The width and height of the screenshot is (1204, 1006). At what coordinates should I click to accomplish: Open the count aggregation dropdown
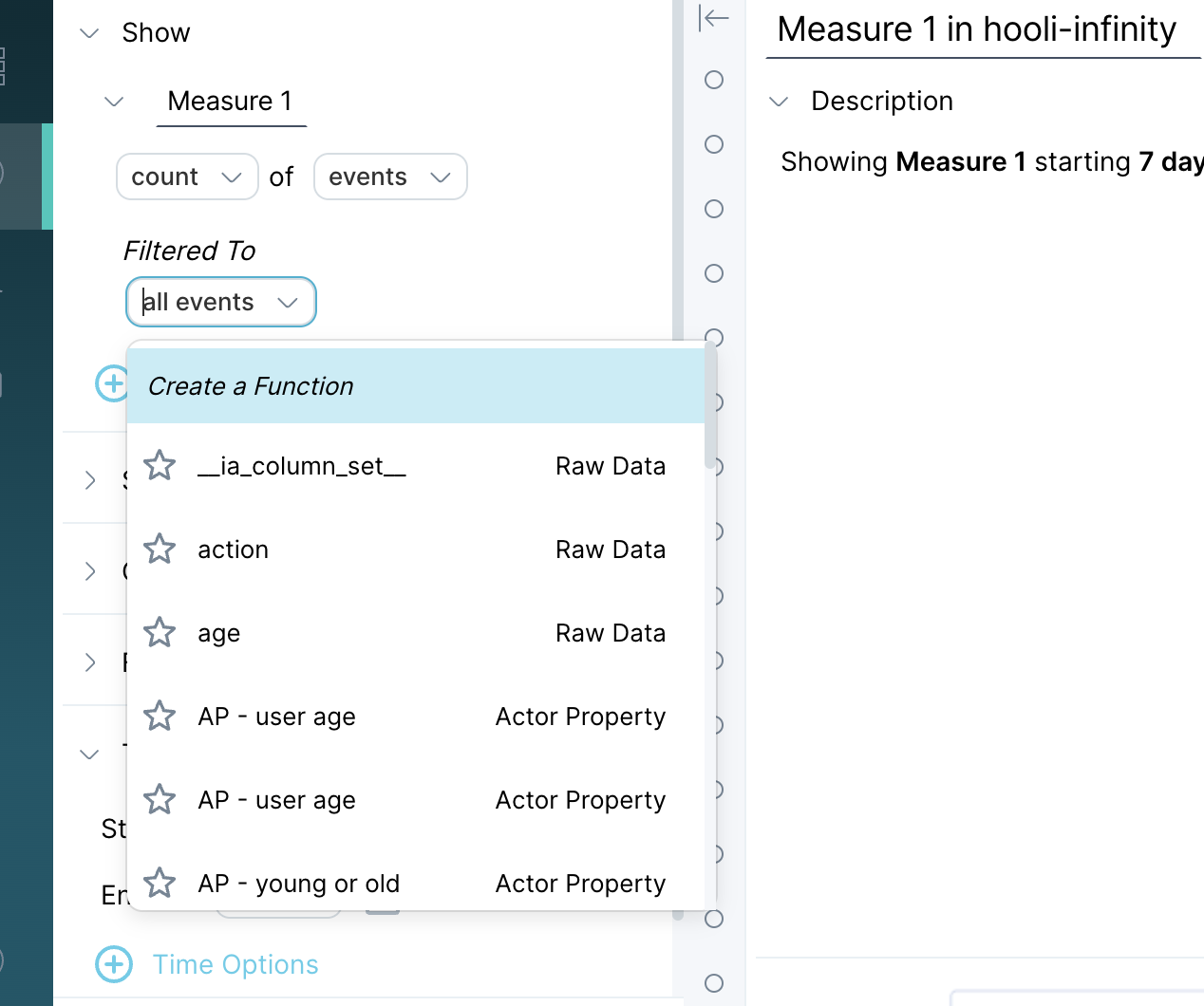[x=187, y=177]
